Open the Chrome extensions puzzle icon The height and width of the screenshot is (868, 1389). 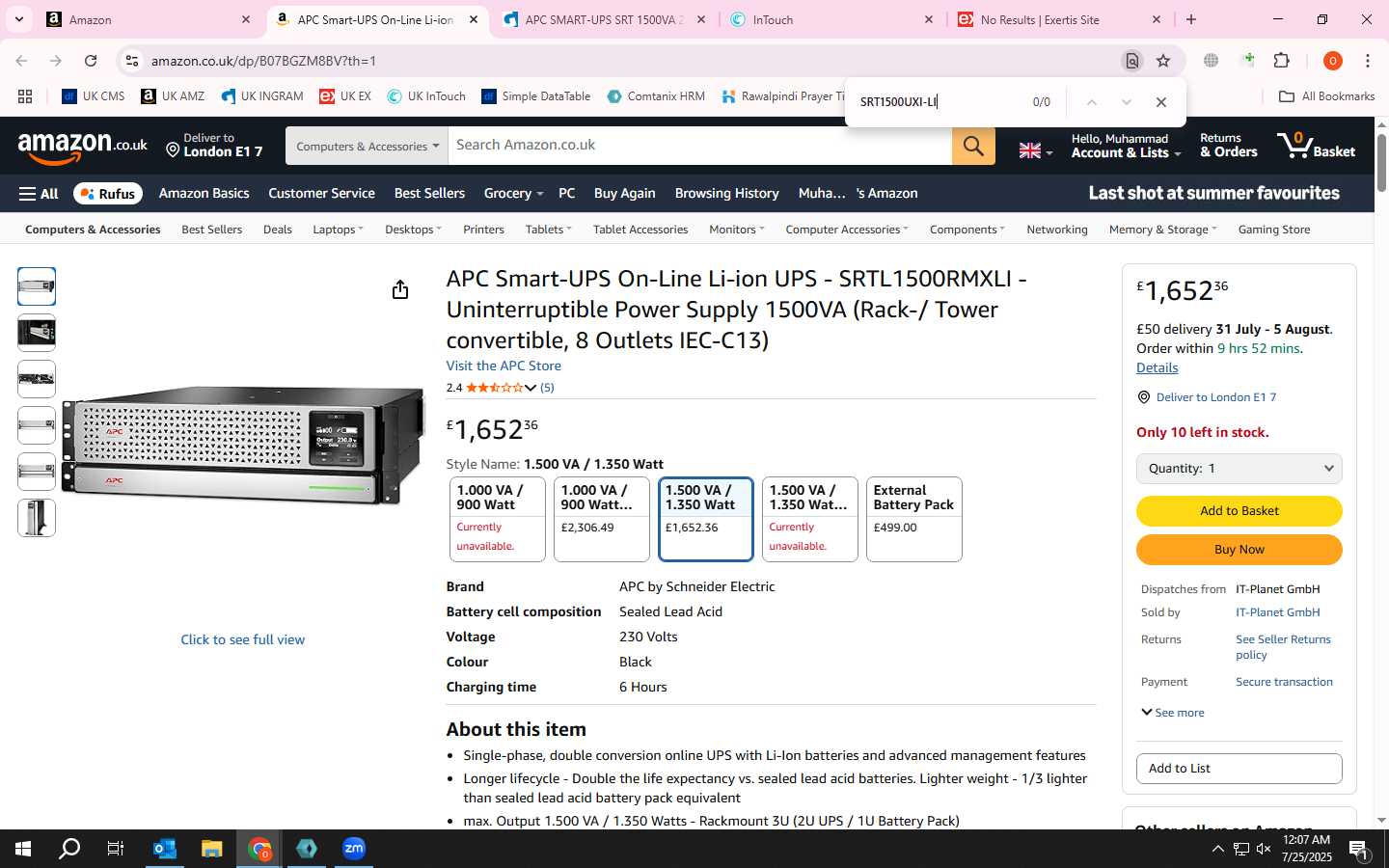tap(1282, 61)
